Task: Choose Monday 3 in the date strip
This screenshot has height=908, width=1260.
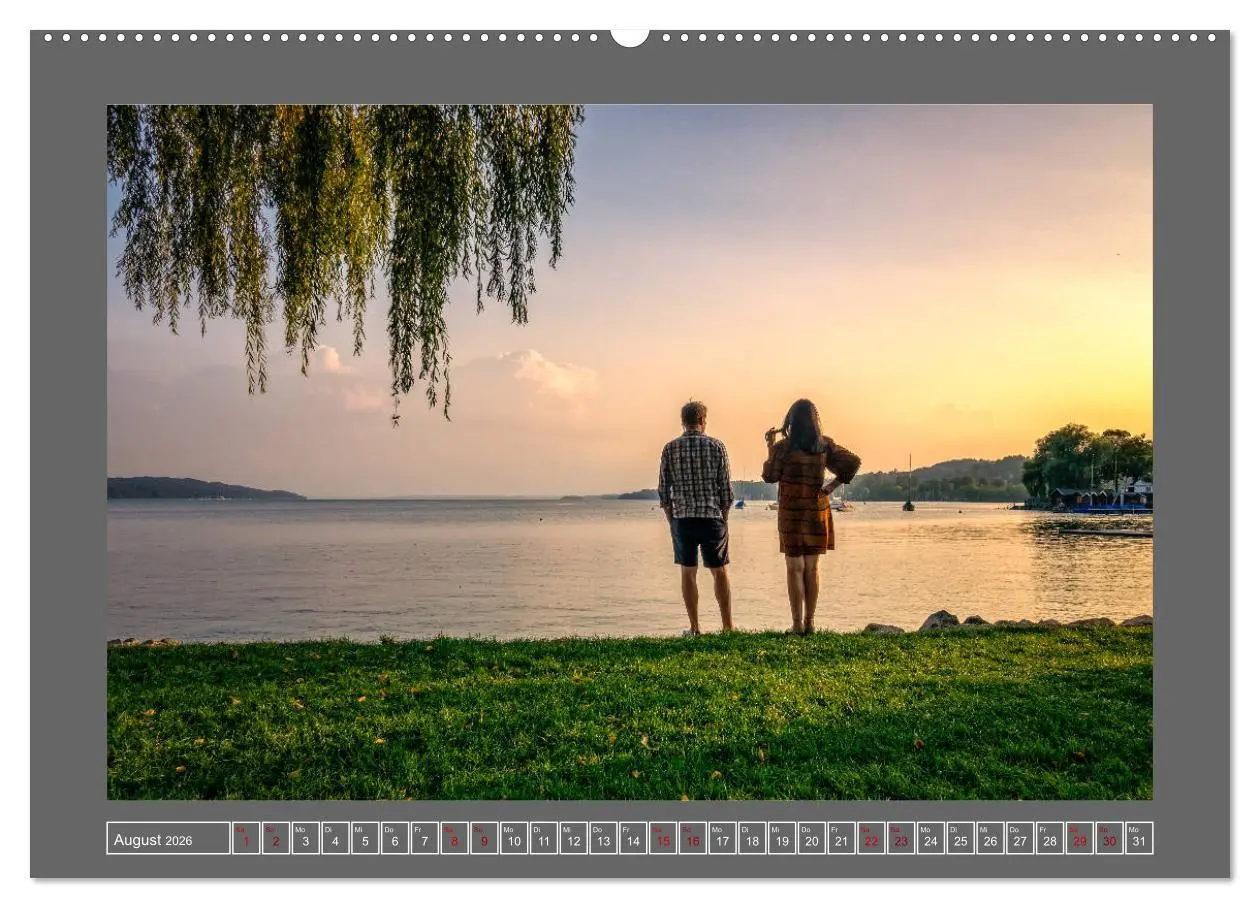Action: [306, 838]
